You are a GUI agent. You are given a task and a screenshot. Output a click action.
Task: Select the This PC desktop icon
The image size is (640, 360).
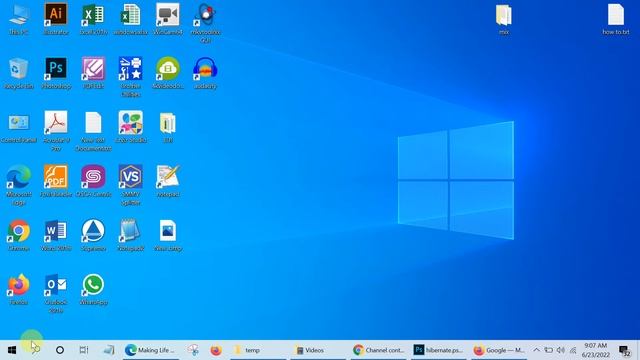coord(19,19)
